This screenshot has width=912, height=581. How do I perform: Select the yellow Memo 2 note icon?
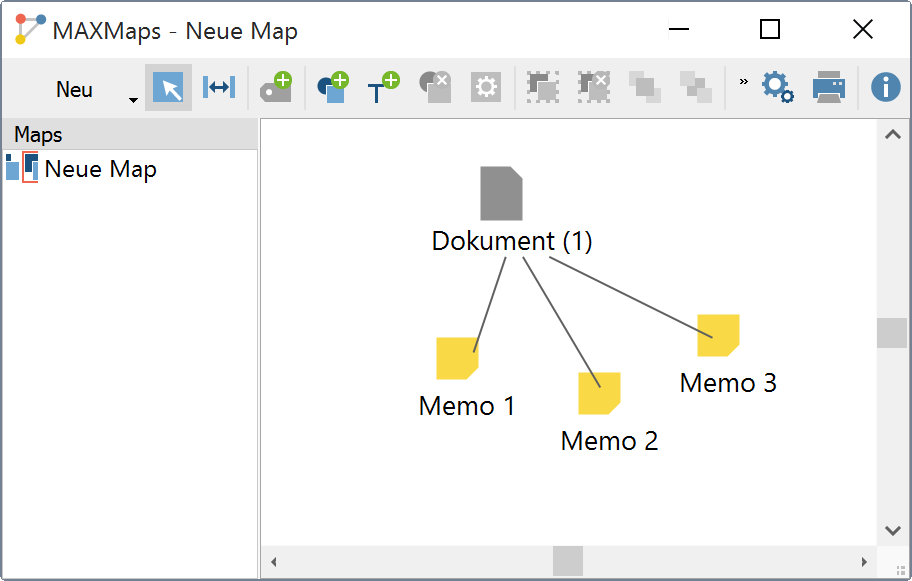click(x=599, y=393)
